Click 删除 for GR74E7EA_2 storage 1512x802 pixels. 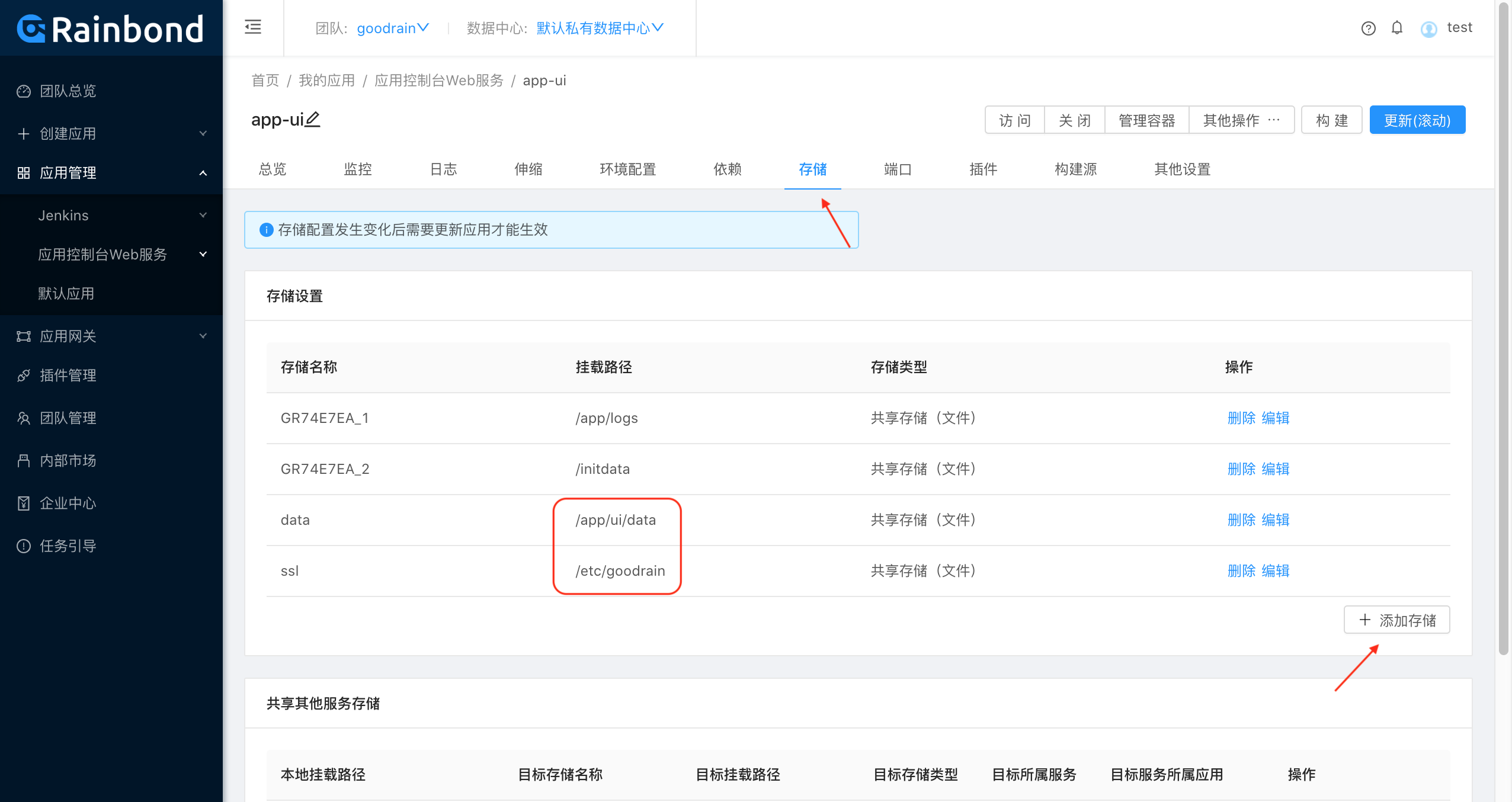tap(1241, 469)
